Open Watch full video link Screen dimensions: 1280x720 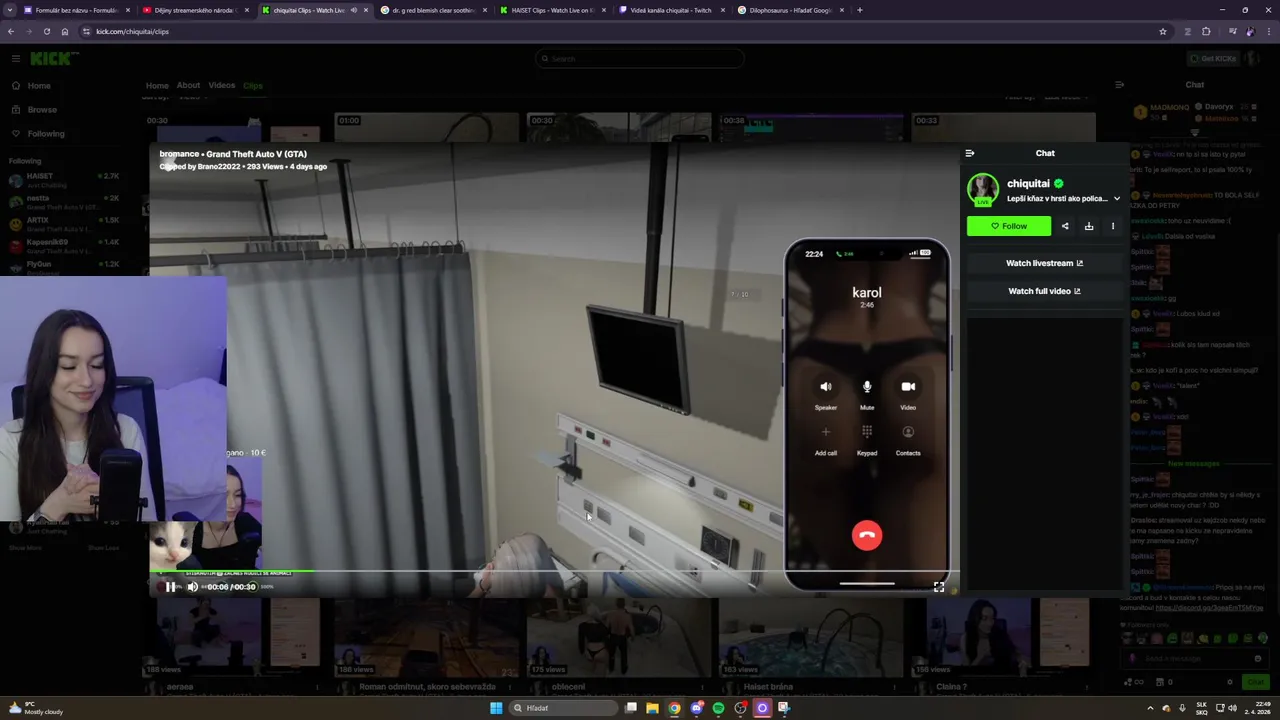coord(1044,291)
